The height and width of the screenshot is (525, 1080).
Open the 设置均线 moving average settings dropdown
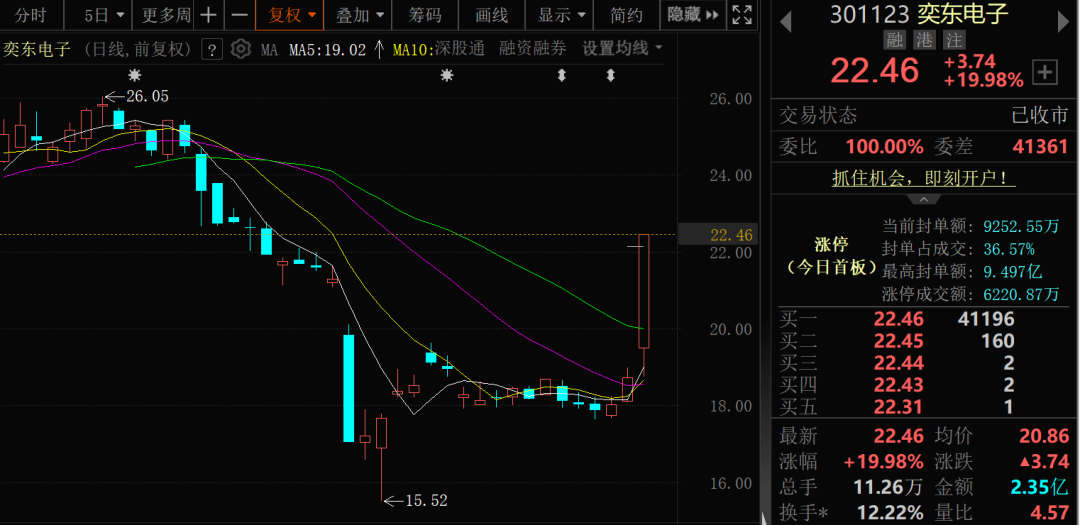pyautogui.click(x=622, y=48)
